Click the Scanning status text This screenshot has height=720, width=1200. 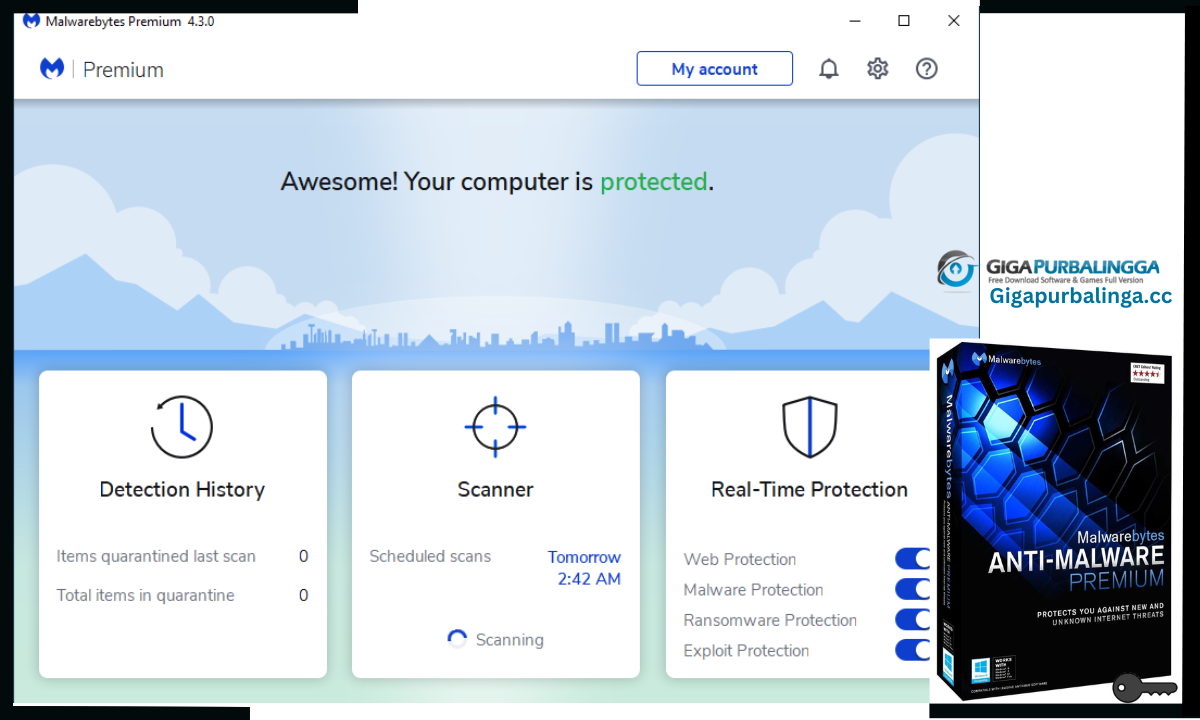(x=510, y=640)
